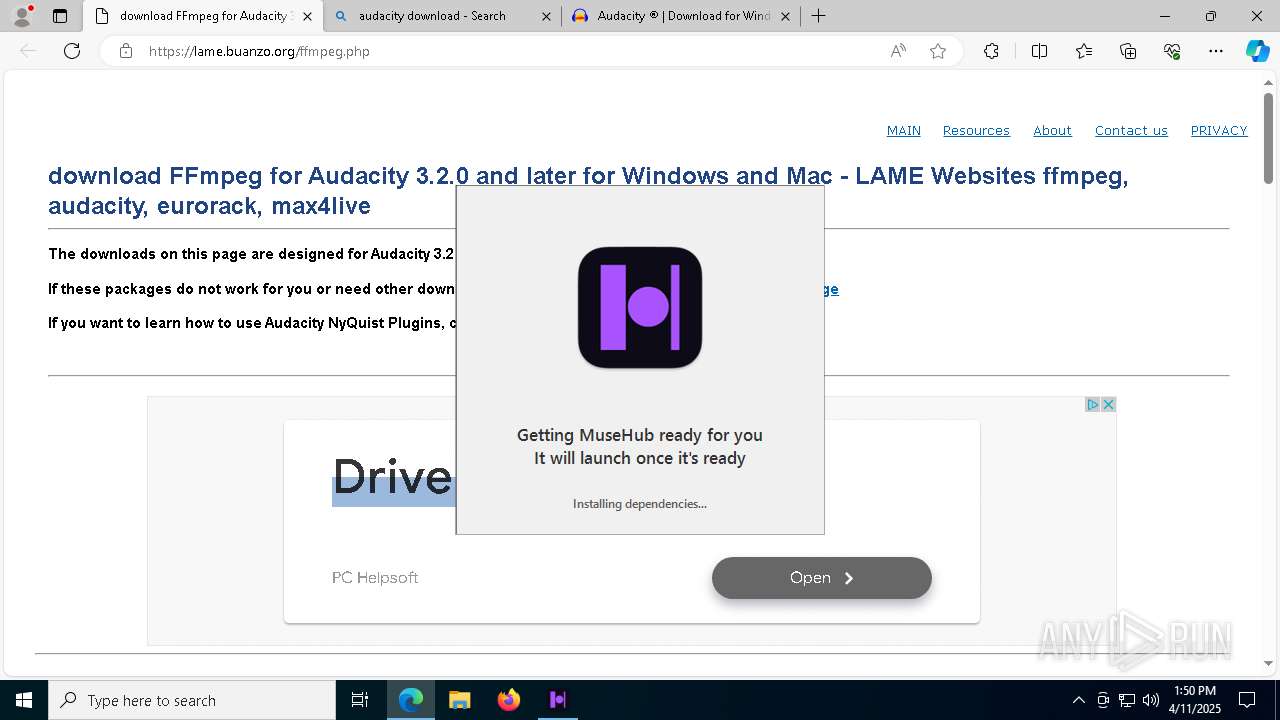
Task: Open the Windows Start menu
Action: click(24, 700)
